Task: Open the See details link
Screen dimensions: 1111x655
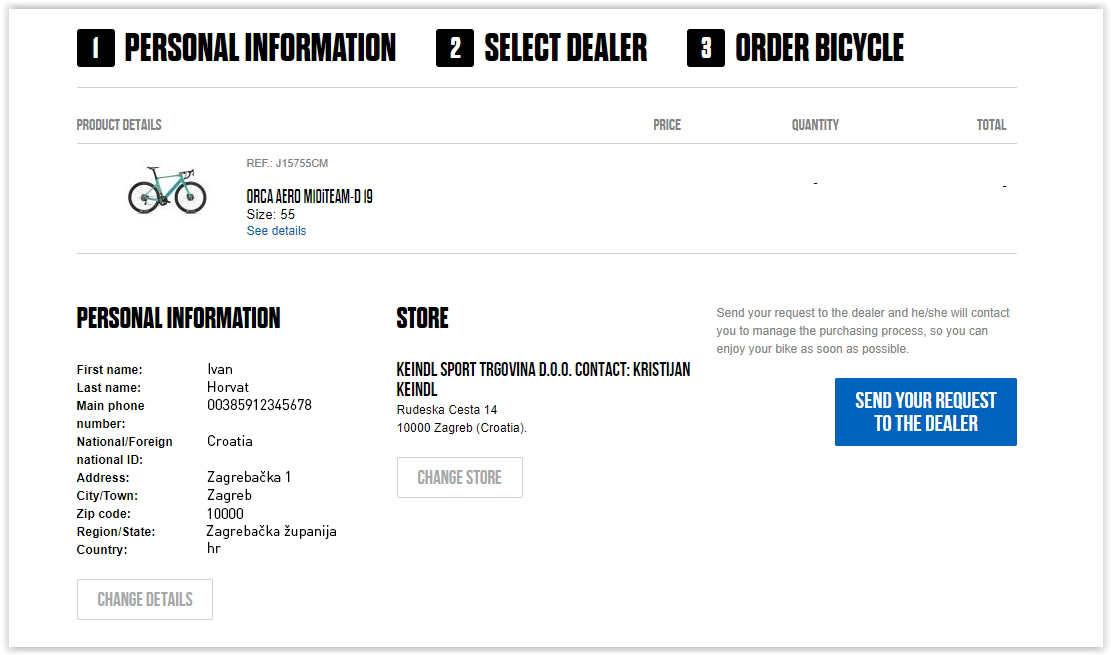Action: (276, 231)
